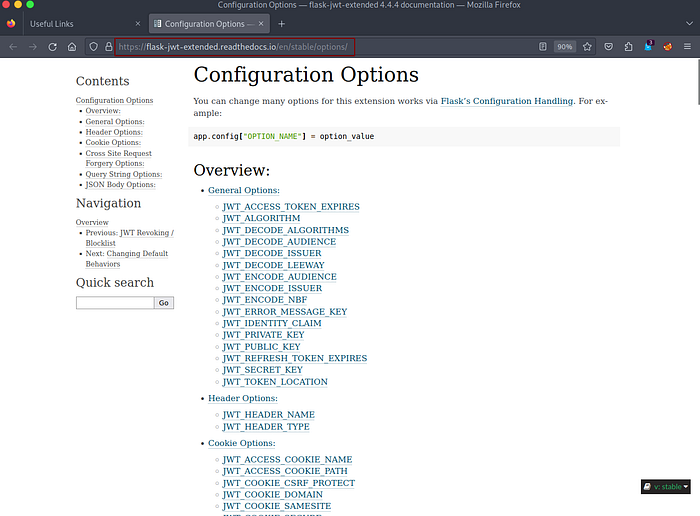Screen dimensions: 700x516
Task: Open a new tab with plus button
Action: [x=282, y=23]
